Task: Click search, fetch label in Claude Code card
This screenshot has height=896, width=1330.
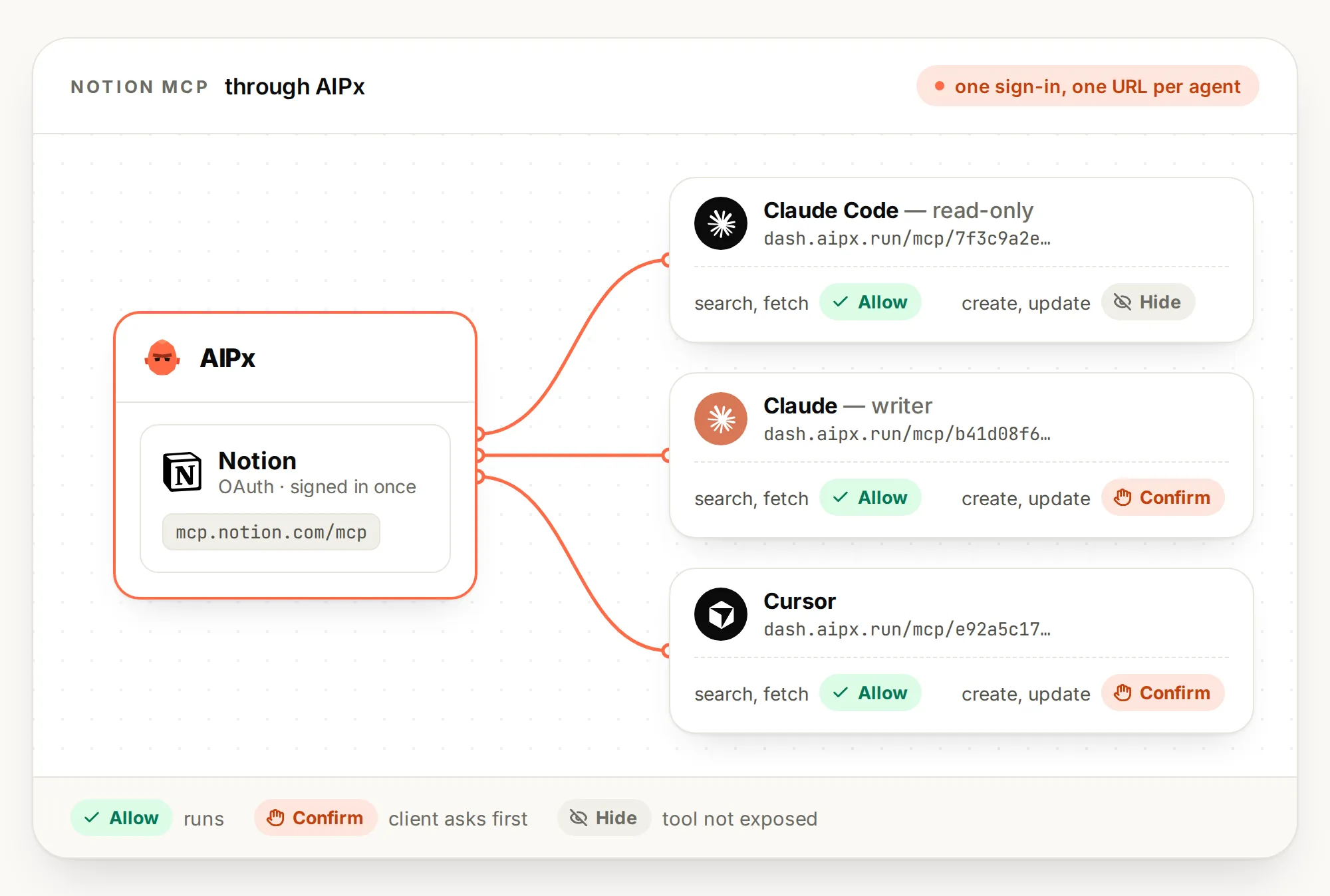Action: (751, 304)
